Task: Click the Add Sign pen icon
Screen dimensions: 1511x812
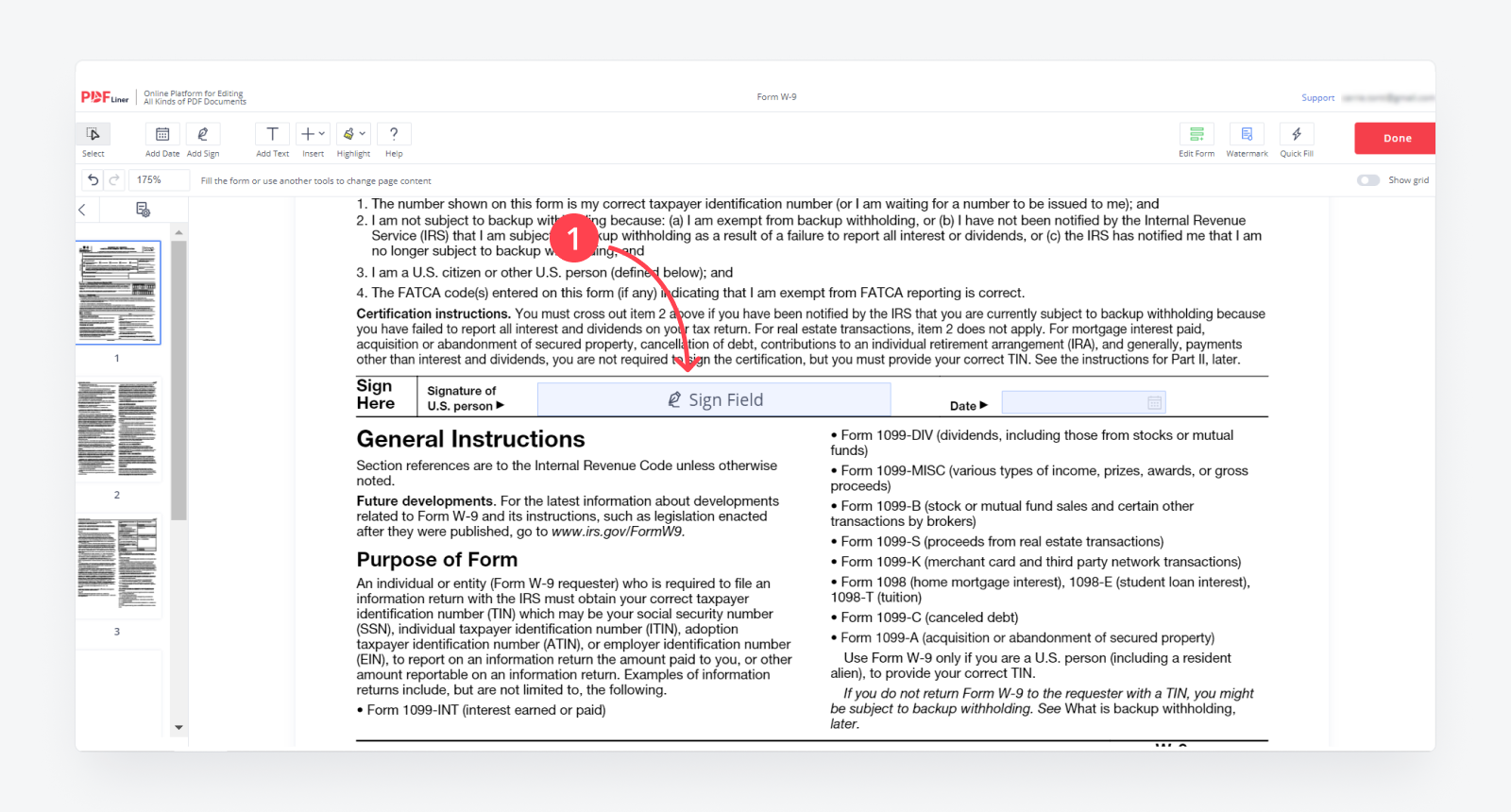Action: click(x=203, y=134)
